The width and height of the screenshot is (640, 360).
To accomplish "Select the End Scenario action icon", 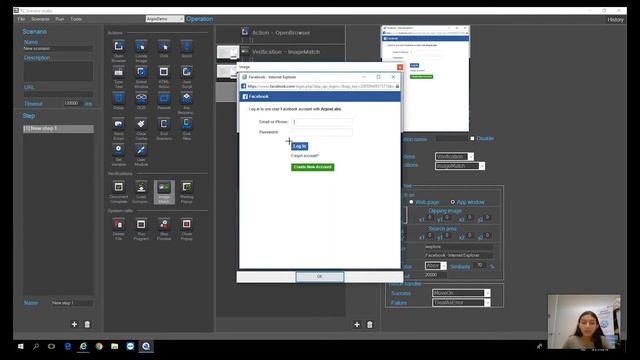I will tap(164, 124).
